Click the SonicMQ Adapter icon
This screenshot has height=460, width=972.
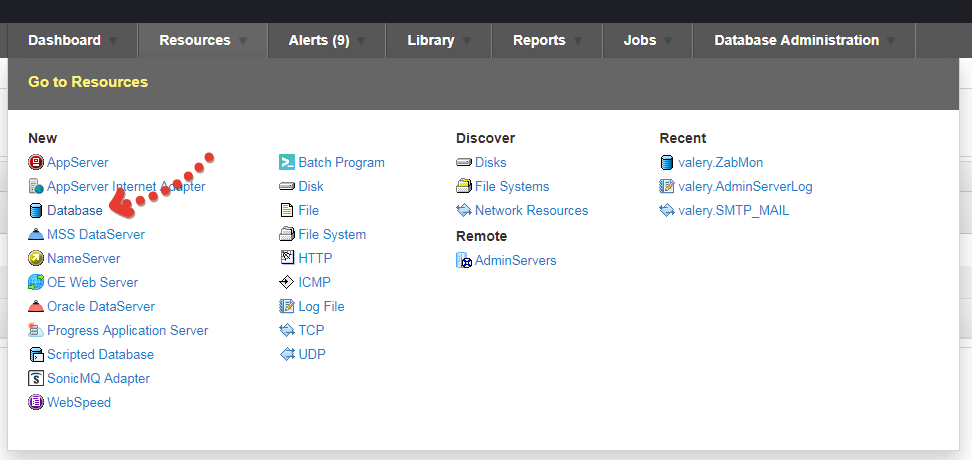click(x=36, y=378)
